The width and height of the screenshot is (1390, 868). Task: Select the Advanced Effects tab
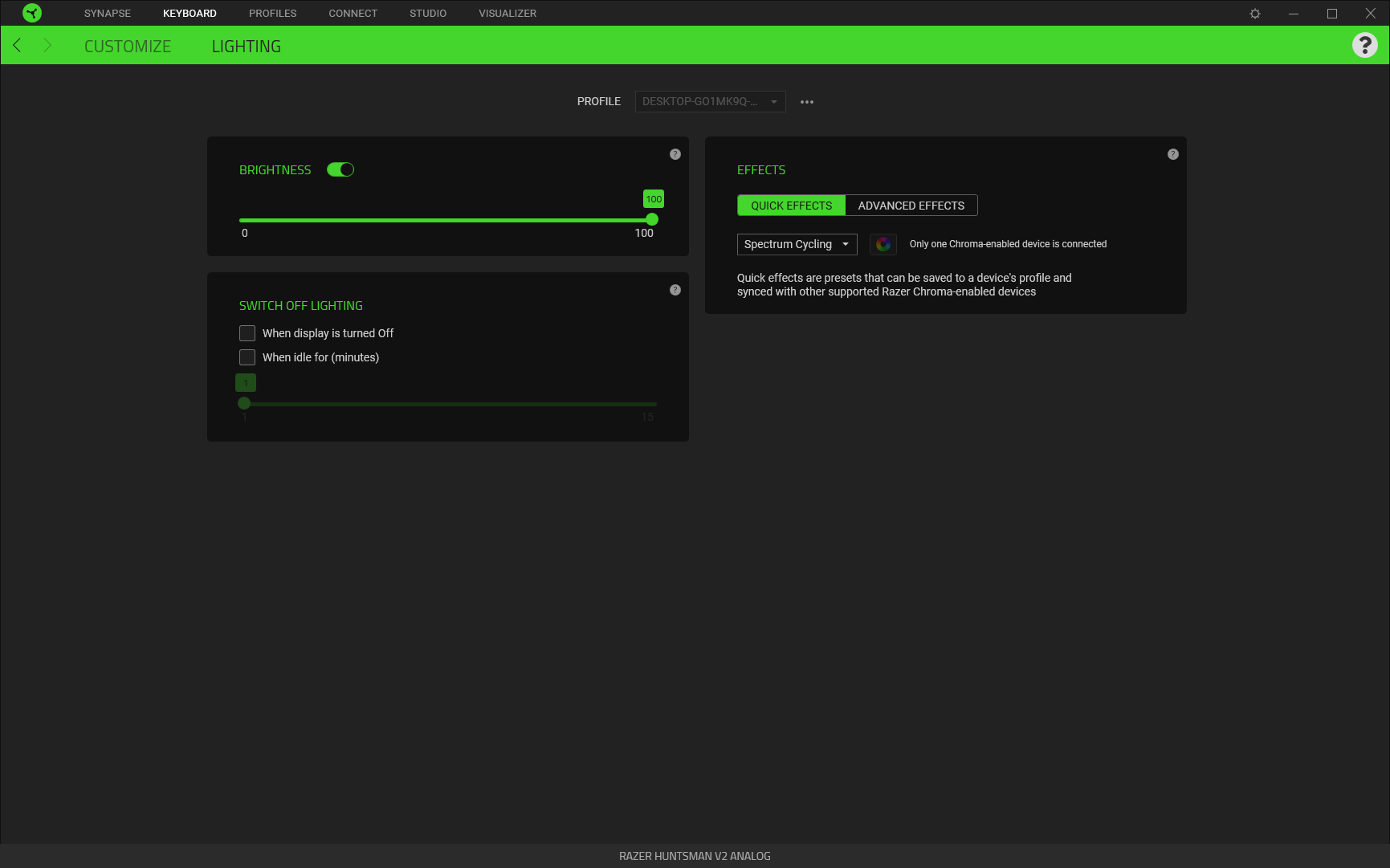[911, 205]
